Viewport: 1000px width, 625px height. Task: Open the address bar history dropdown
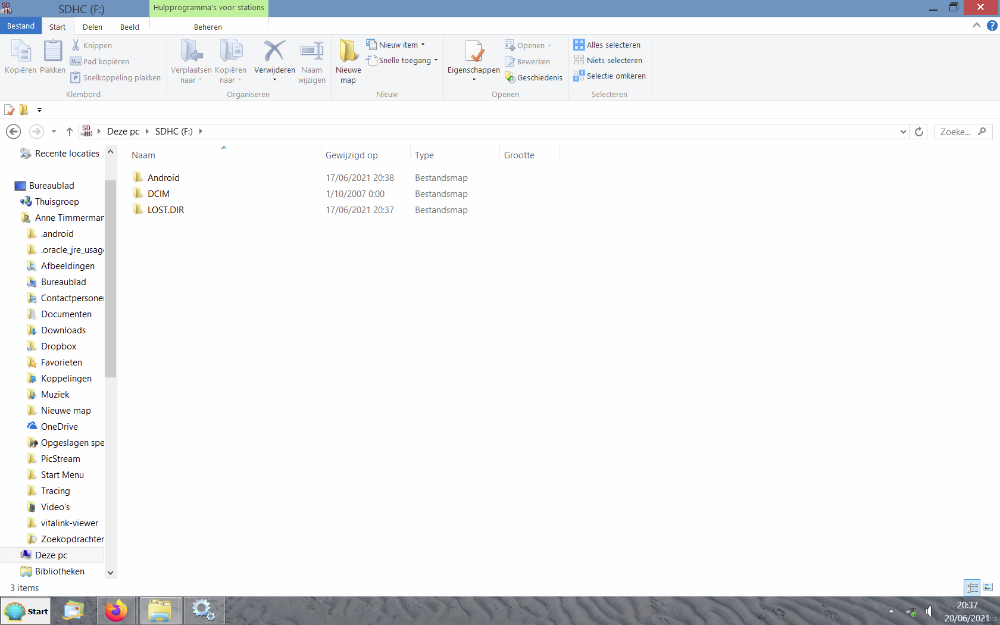(x=903, y=131)
